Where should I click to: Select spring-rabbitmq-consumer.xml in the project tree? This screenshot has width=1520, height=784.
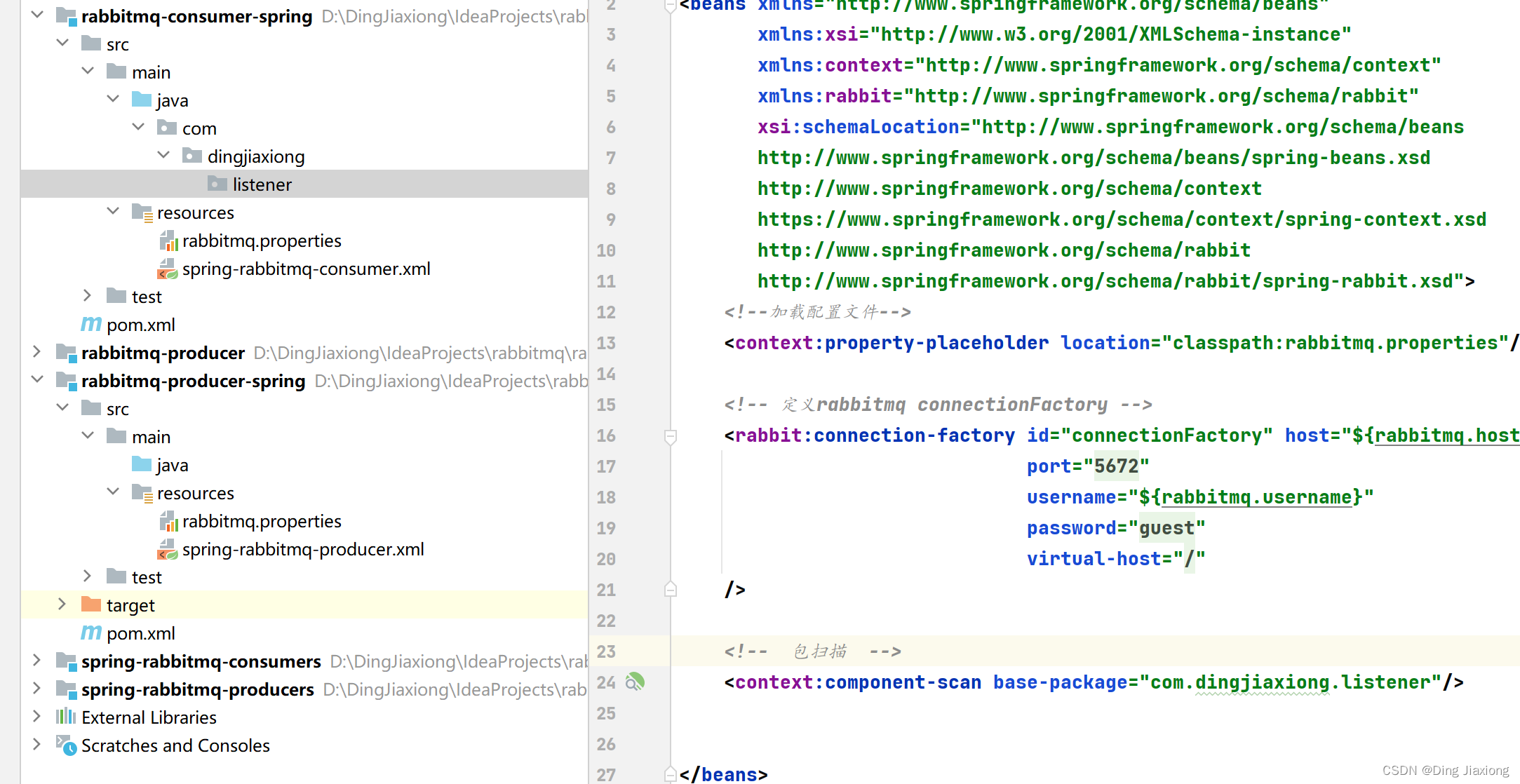coord(306,269)
